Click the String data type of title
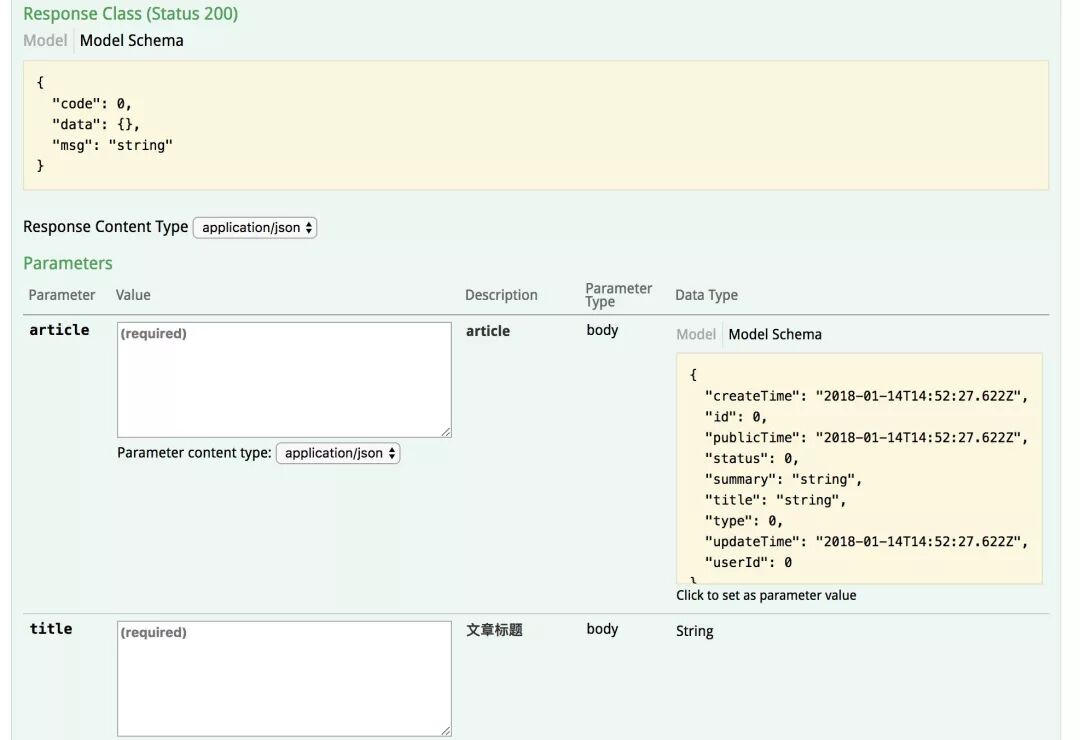The height and width of the screenshot is (740, 1080). (695, 631)
